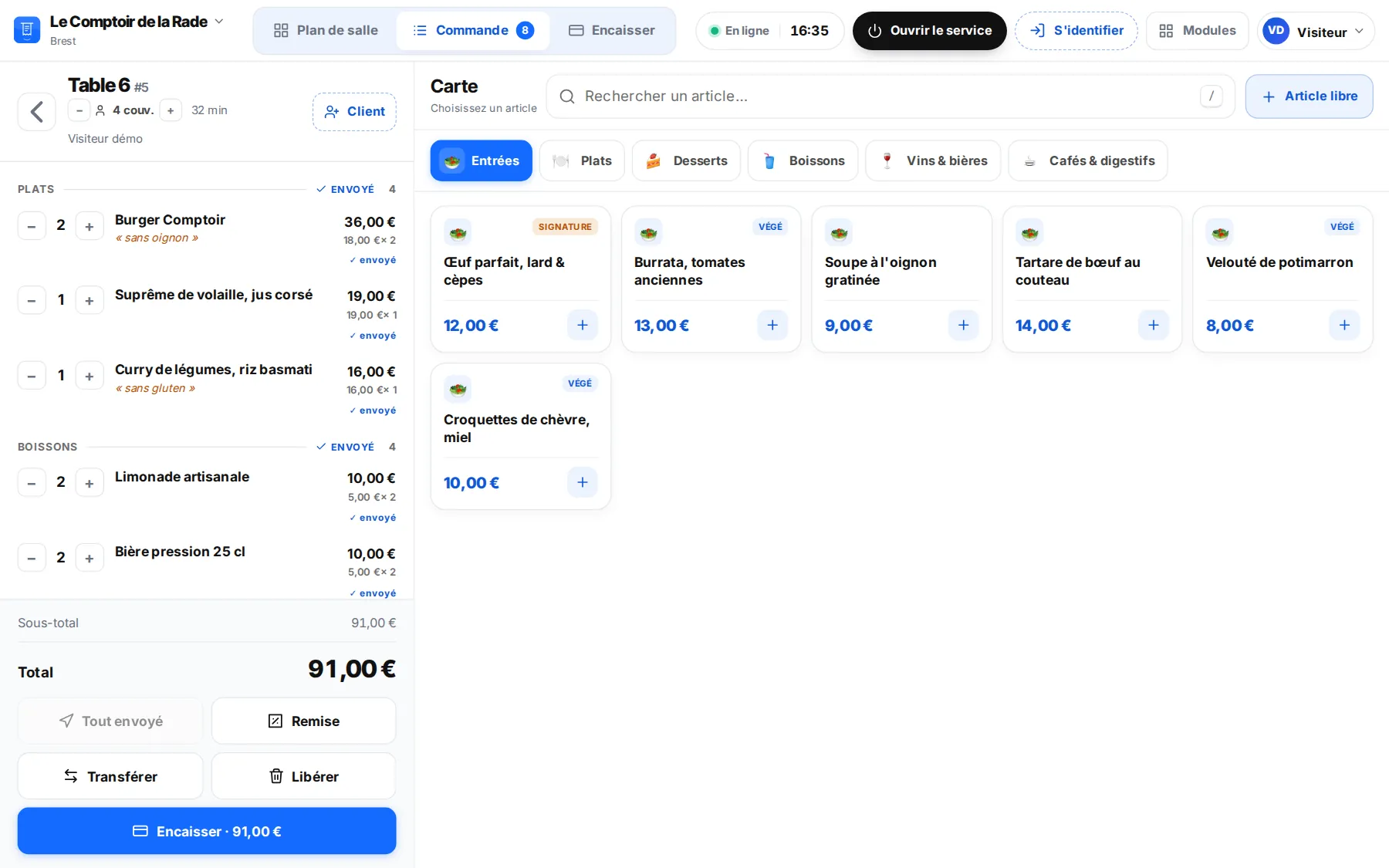Click the En ligne status indicator
The height and width of the screenshot is (868, 1389).
click(x=739, y=31)
